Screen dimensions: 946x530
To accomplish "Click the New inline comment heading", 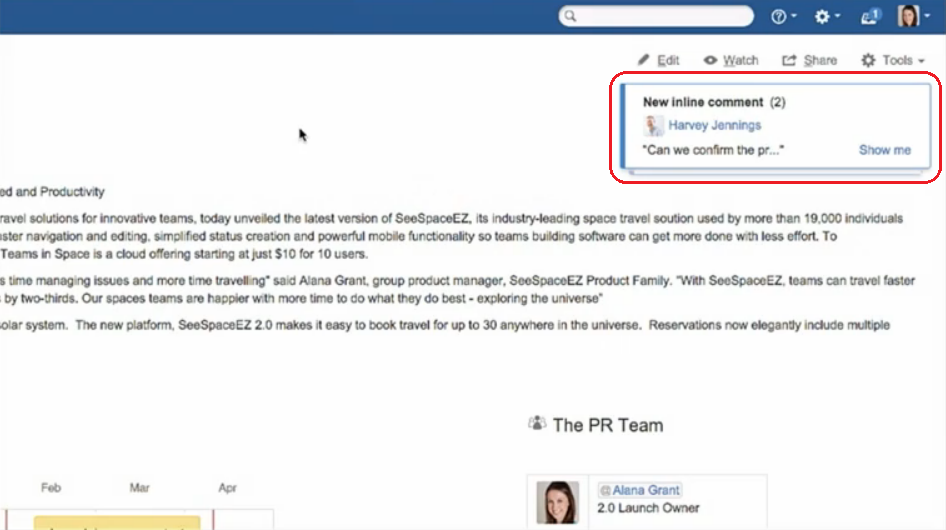I will 703,102.
